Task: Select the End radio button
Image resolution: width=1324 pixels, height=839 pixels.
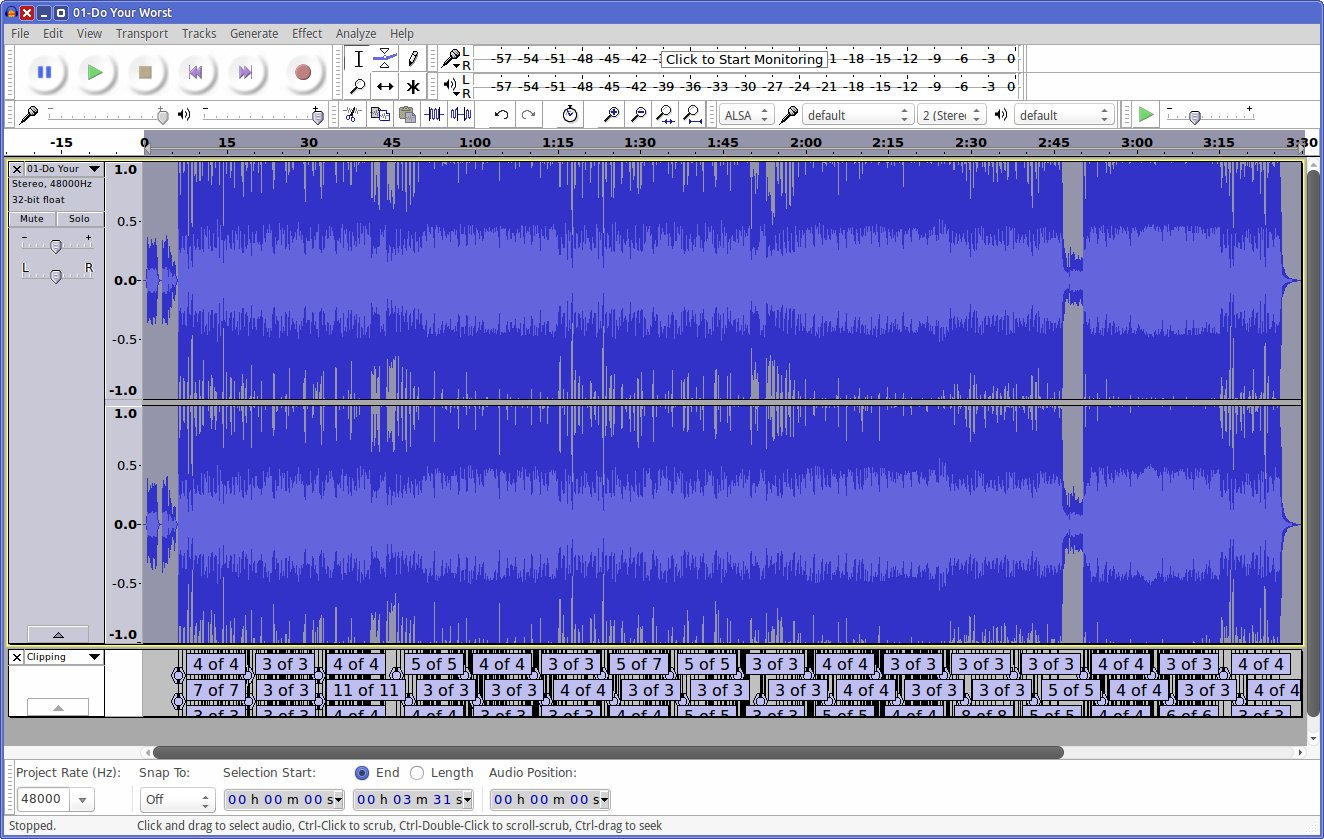Action: click(x=362, y=773)
